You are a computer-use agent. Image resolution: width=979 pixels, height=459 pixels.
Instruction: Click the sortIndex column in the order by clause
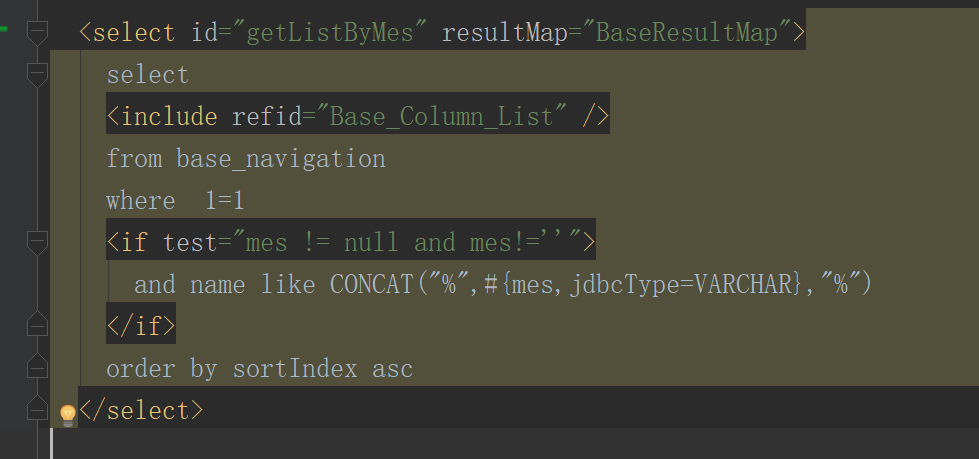pos(295,369)
